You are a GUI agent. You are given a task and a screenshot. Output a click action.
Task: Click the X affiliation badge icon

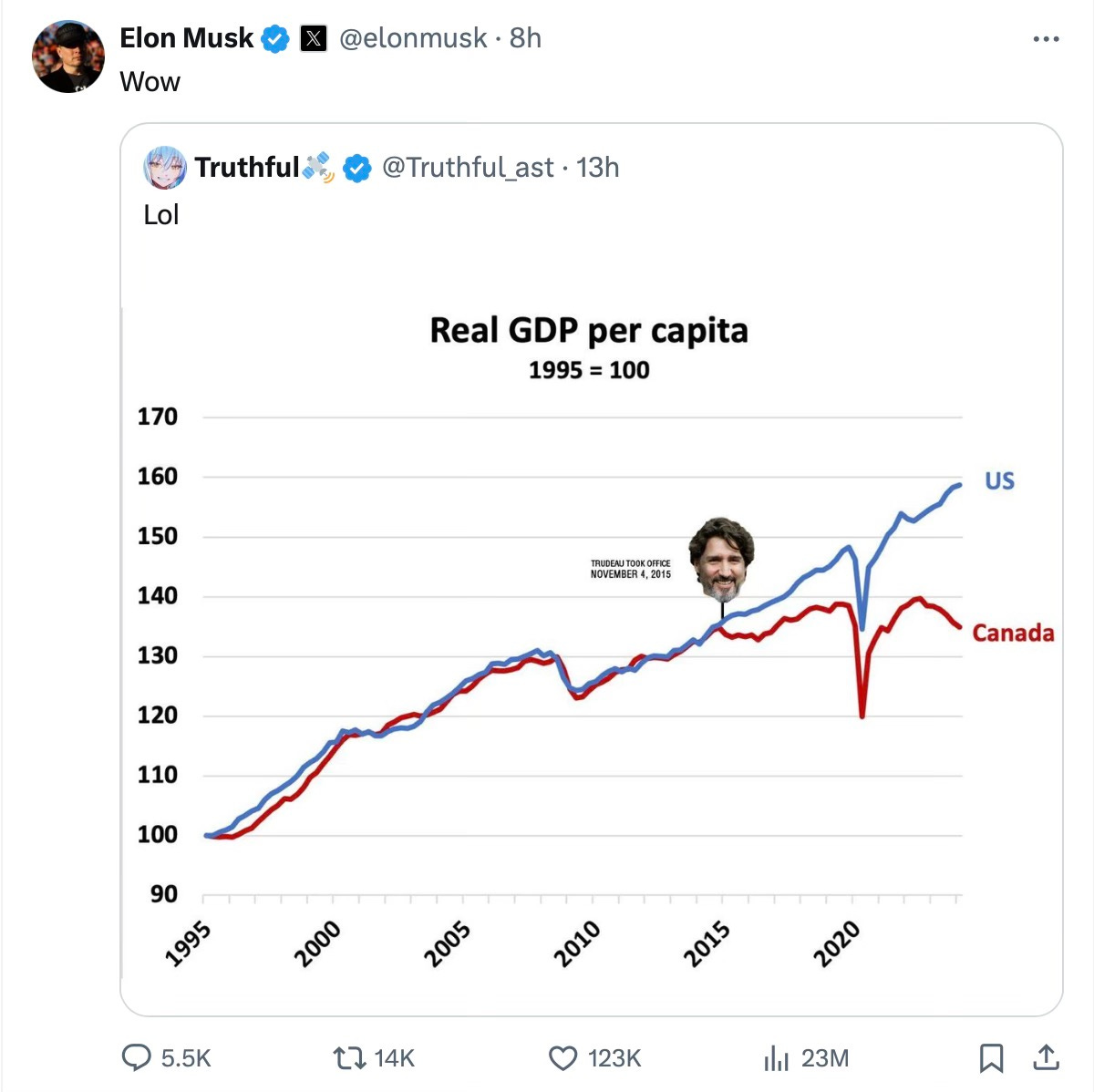(314, 38)
